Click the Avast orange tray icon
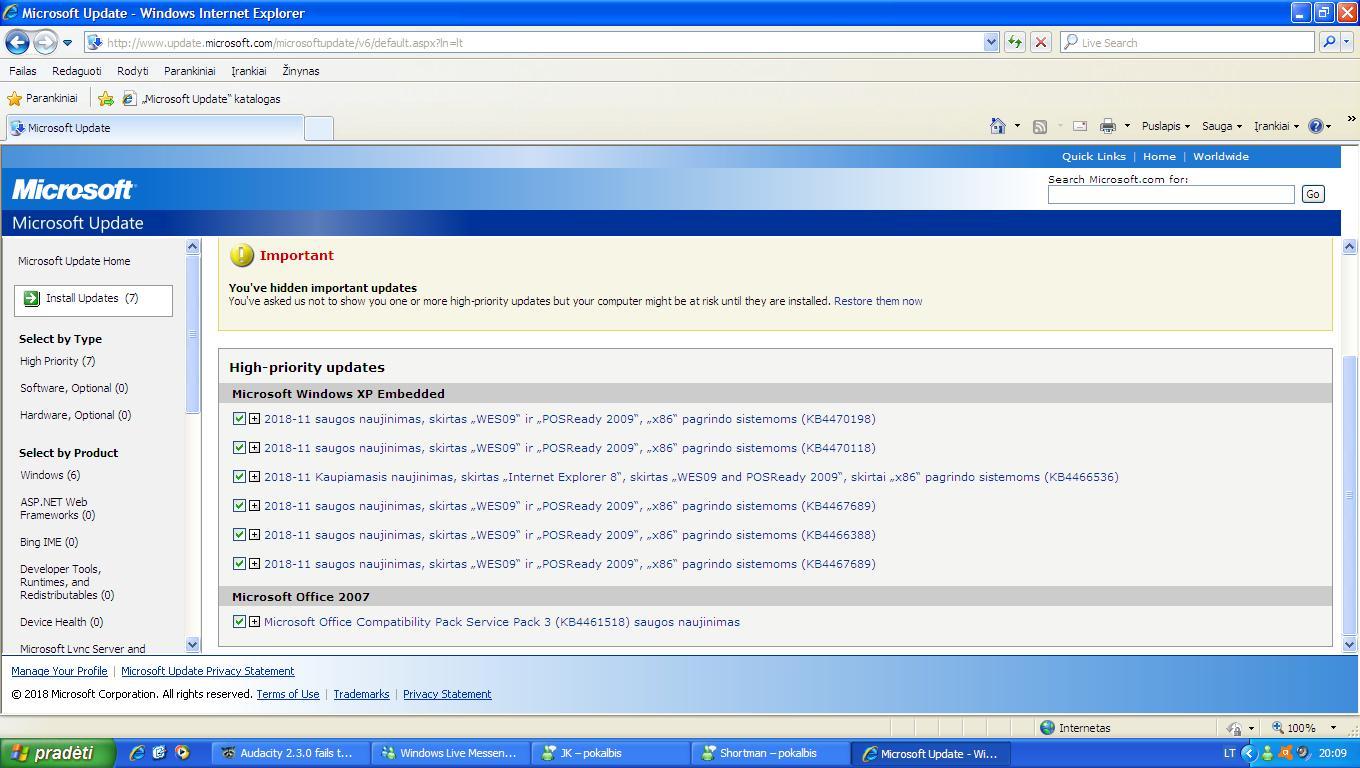 click(x=1286, y=753)
